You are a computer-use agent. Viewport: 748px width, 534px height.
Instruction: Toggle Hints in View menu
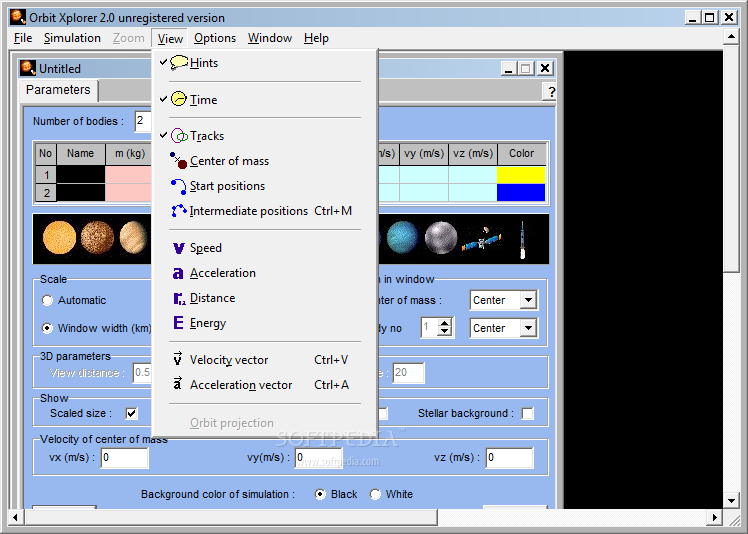pos(265,63)
